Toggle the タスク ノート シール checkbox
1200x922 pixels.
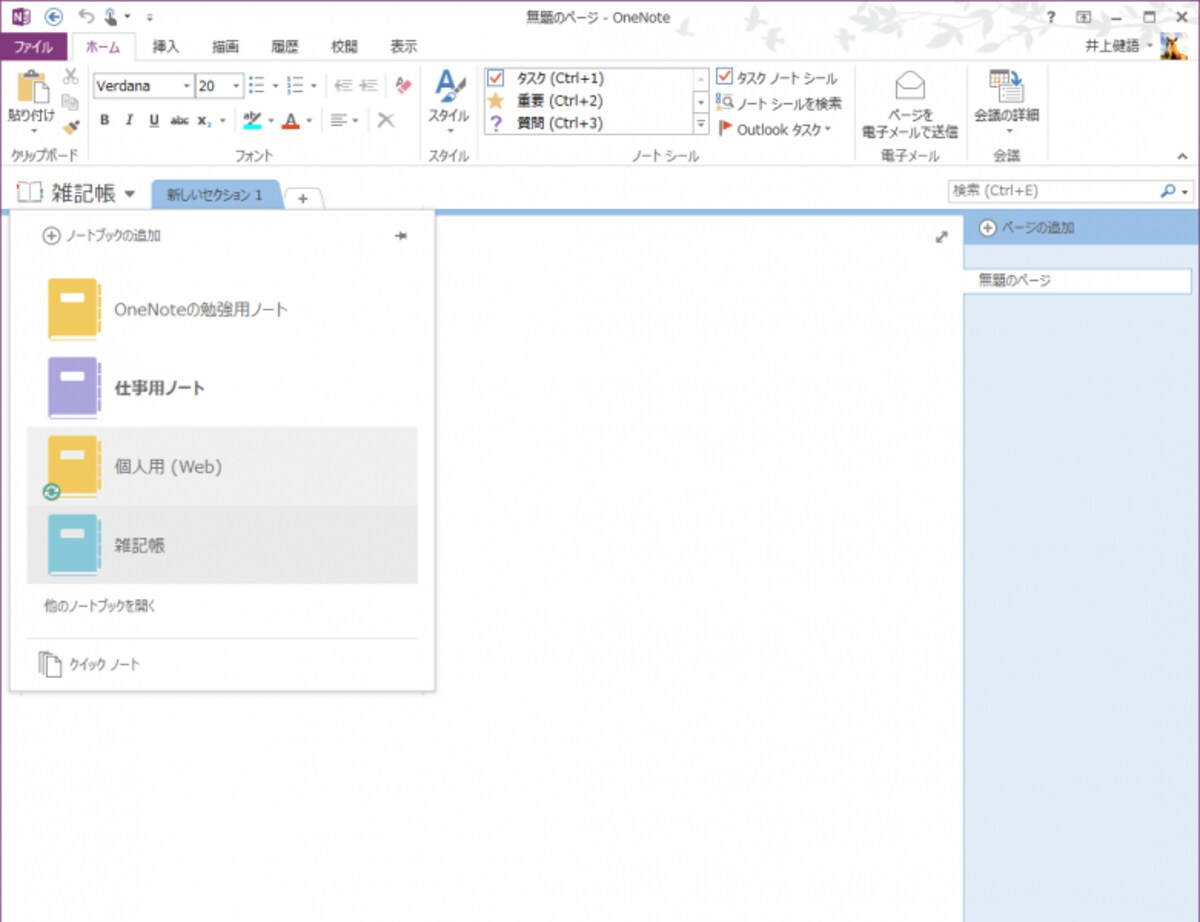(724, 77)
